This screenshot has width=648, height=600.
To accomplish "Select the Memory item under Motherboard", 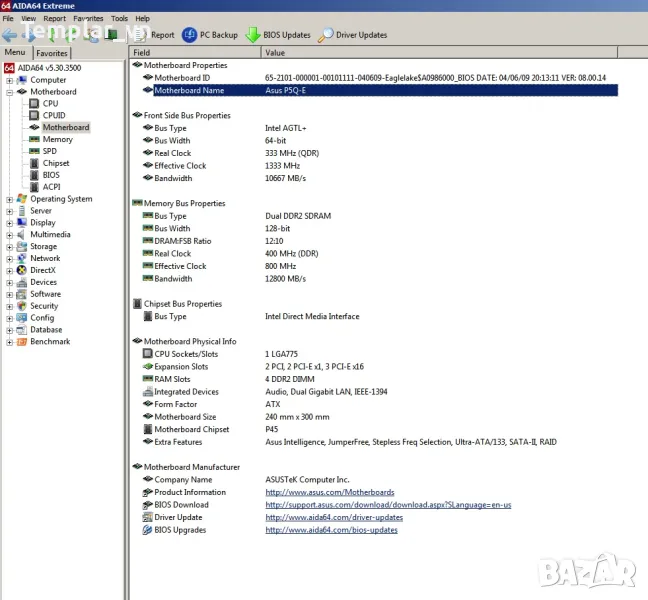I will 57,139.
